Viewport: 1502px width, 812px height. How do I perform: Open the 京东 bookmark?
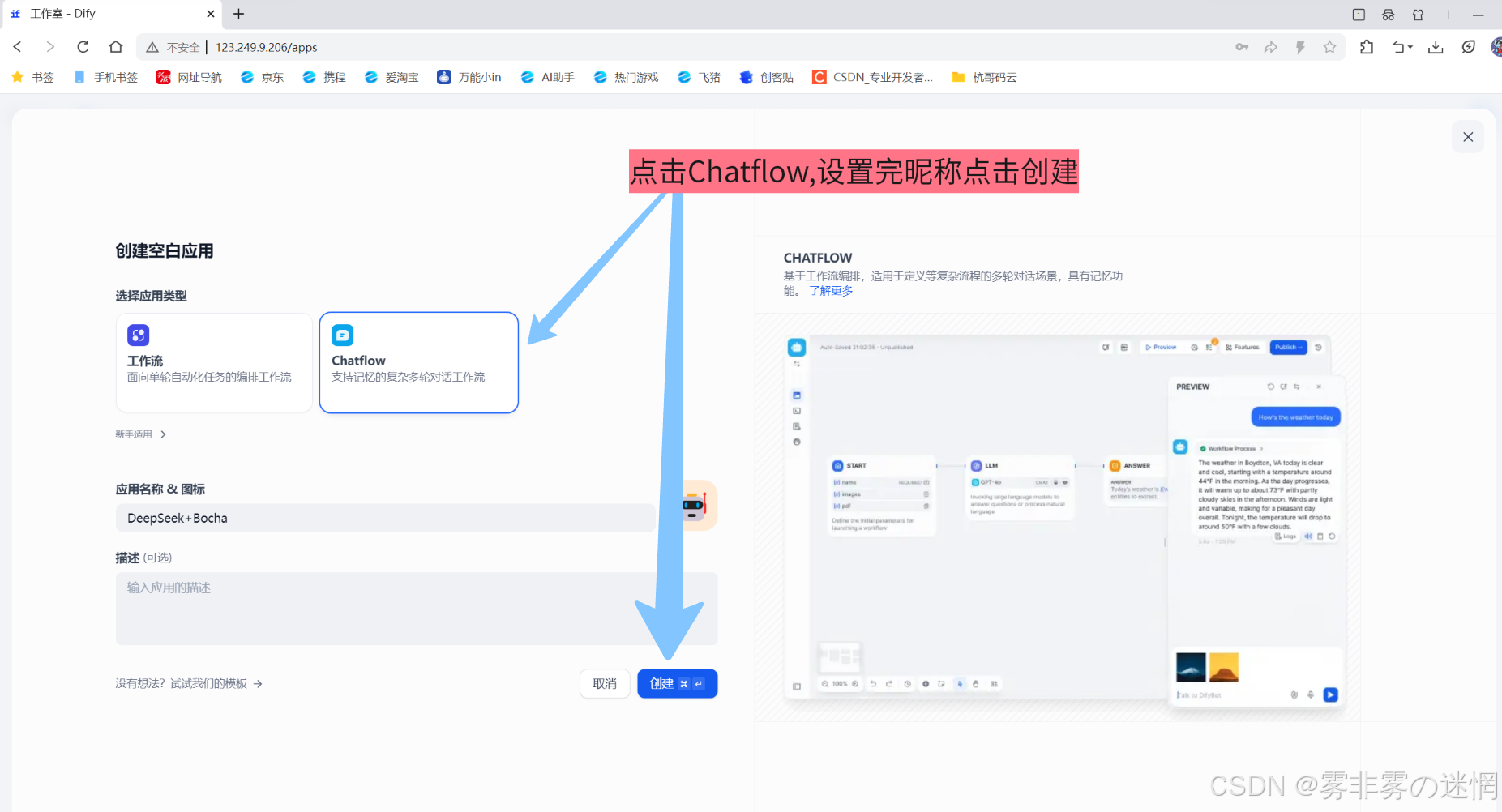(262, 77)
